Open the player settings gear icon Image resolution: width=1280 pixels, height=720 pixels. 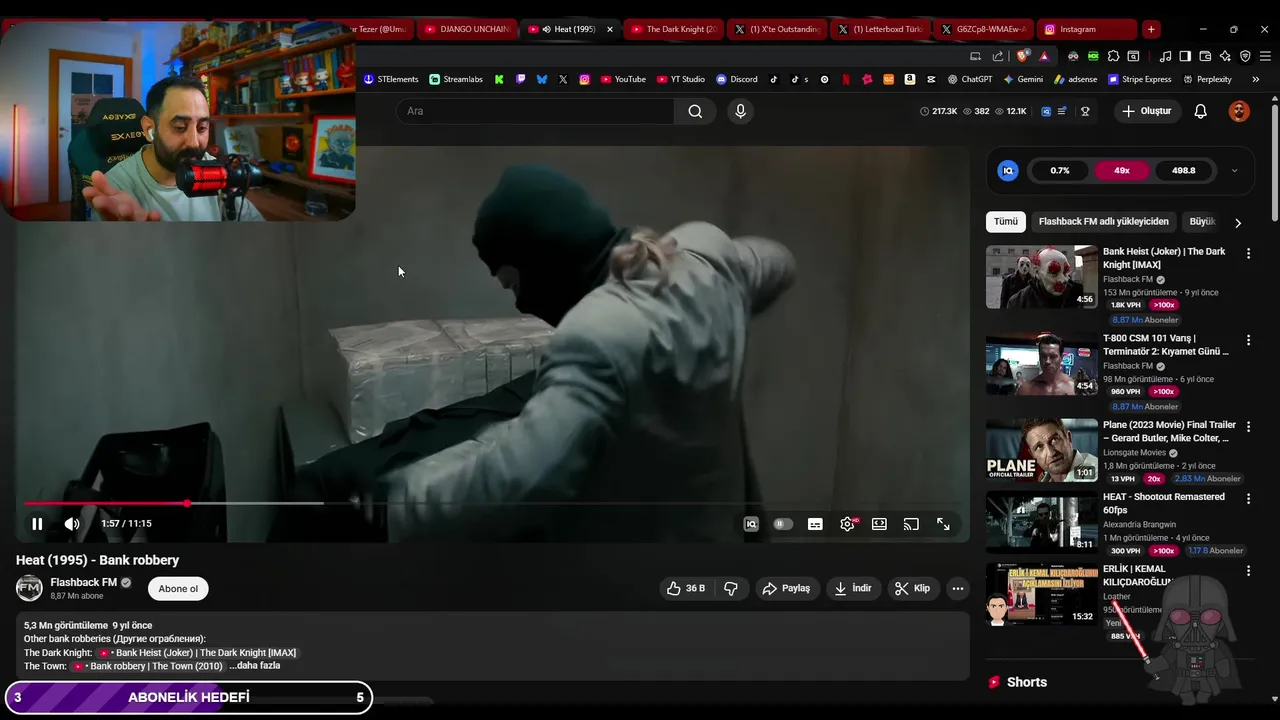pos(848,524)
